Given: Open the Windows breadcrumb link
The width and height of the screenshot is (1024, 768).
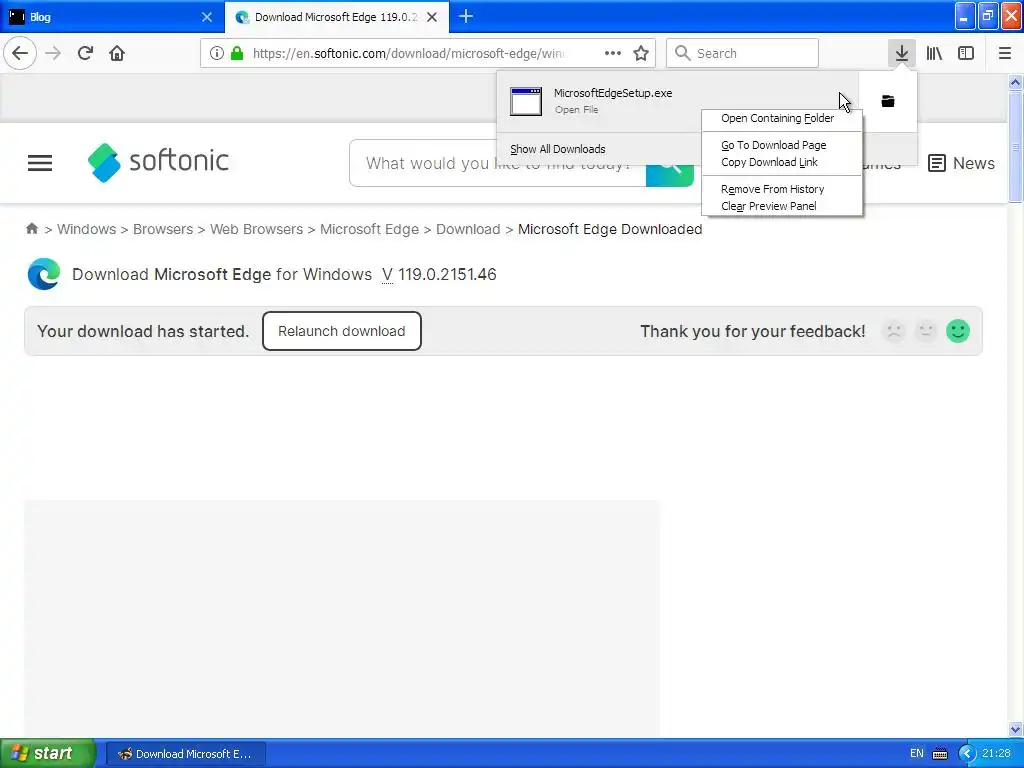Looking at the screenshot, I should 86,229.
